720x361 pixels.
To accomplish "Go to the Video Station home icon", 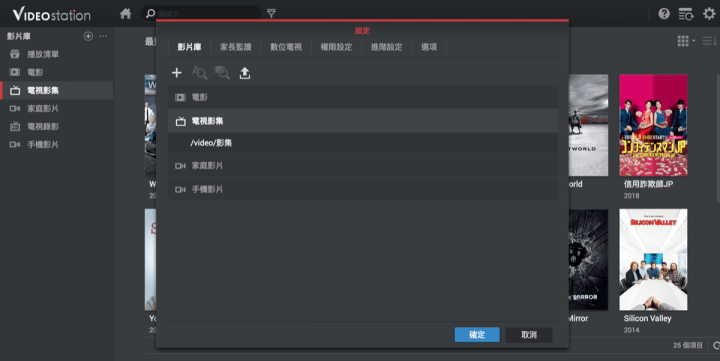I will coord(125,14).
